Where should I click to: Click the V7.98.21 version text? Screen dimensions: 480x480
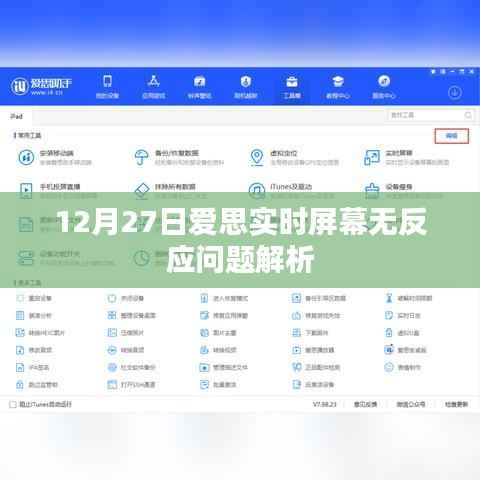coord(325,404)
